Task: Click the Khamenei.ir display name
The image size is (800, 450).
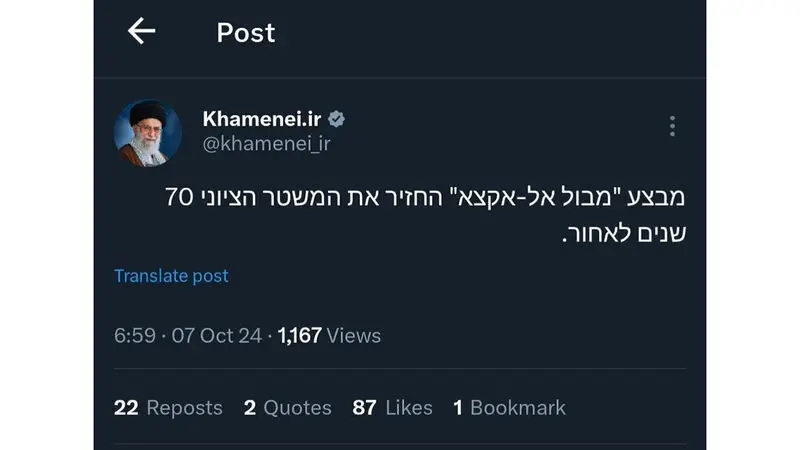Action: click(262, 119)
